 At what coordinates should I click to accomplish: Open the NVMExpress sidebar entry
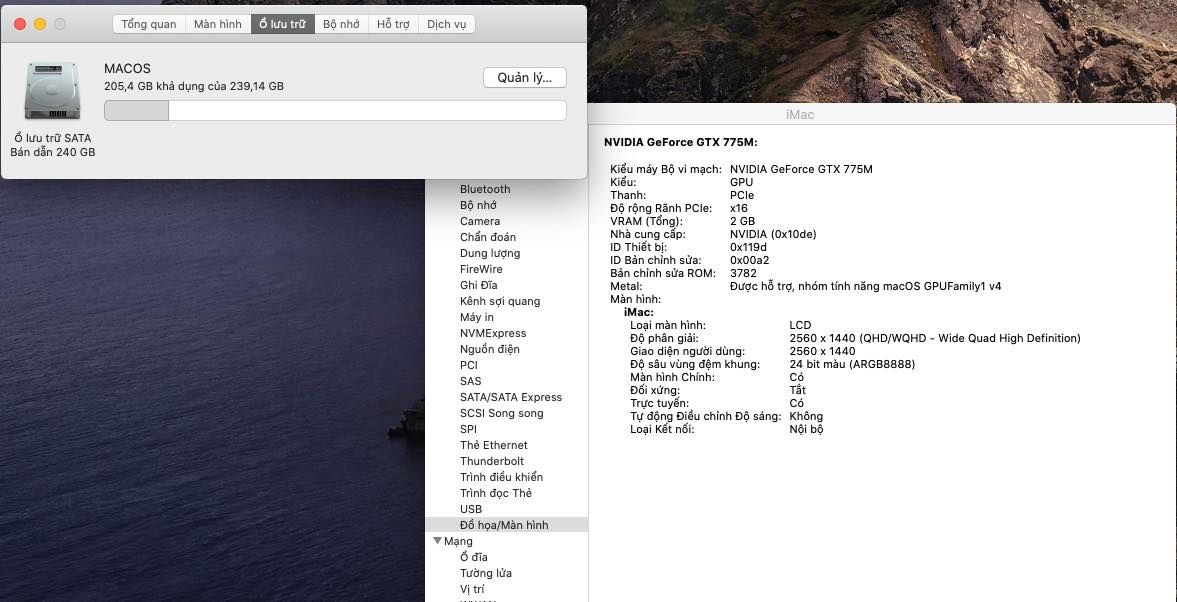493,333
